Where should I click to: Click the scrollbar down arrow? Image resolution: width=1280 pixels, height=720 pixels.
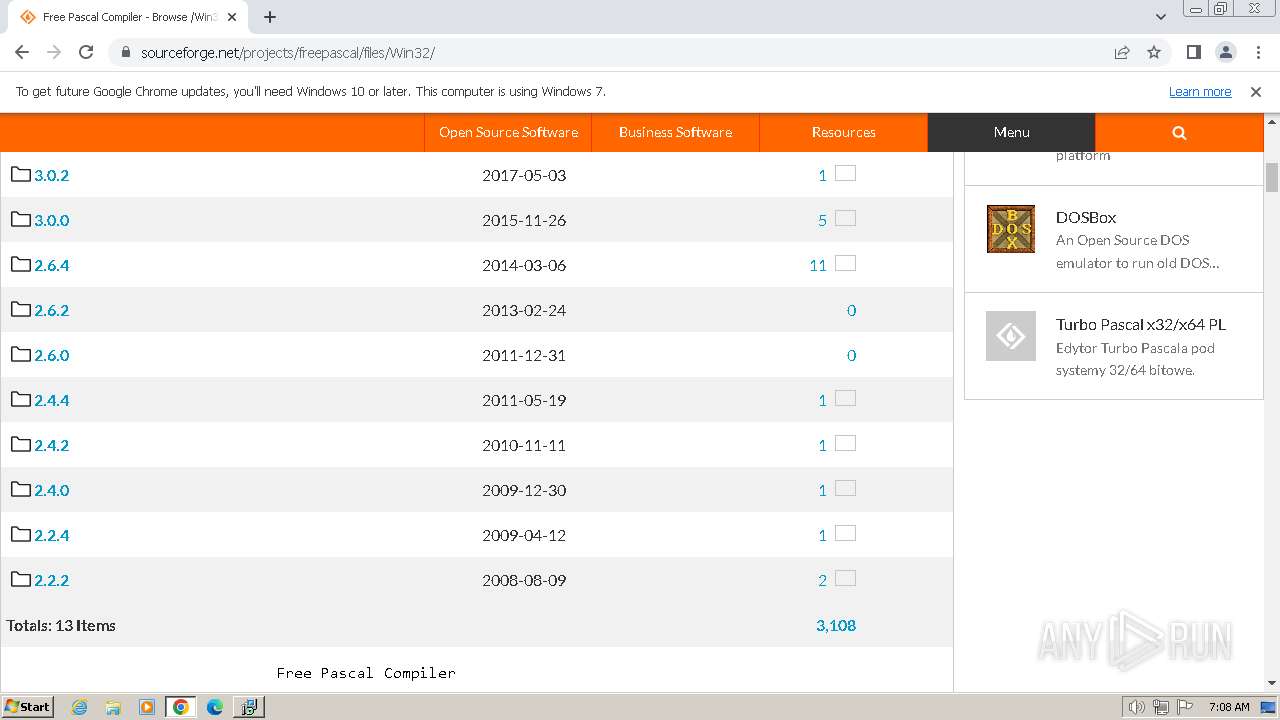click(x=1272, y=683)
